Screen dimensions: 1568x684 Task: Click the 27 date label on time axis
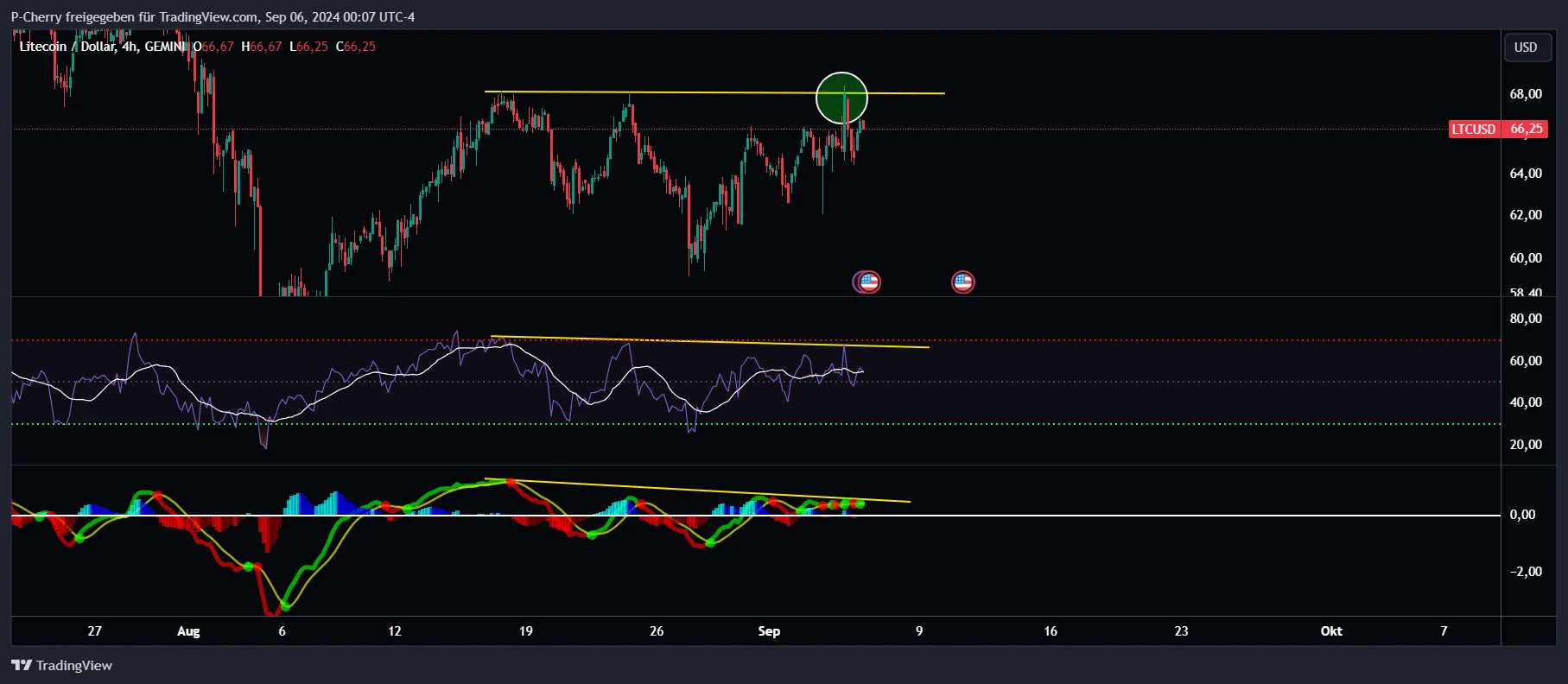click(x=95, y=631)
